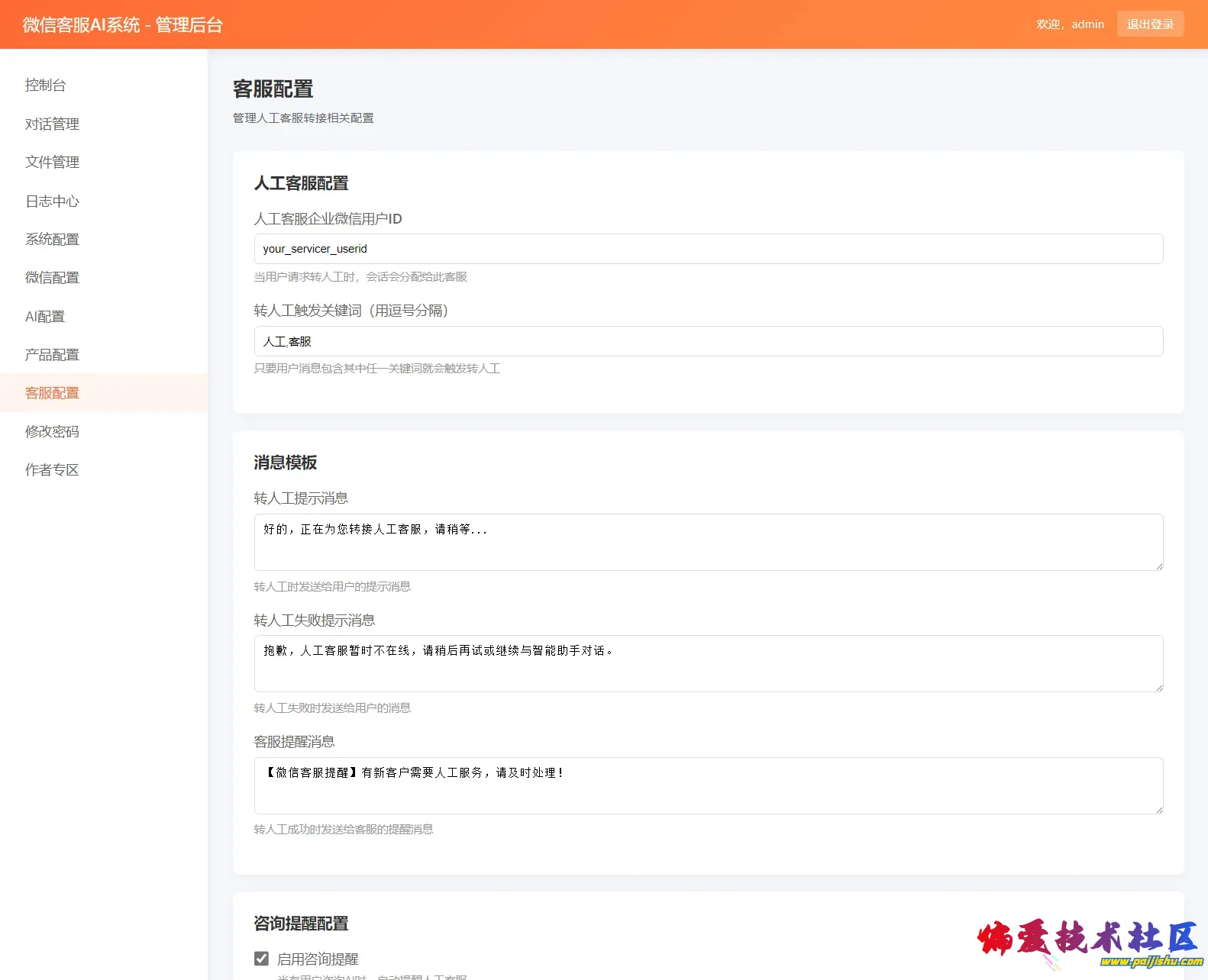Click the 客服提醒消息 textarea

pyautogui.click(x=708, y=785)
